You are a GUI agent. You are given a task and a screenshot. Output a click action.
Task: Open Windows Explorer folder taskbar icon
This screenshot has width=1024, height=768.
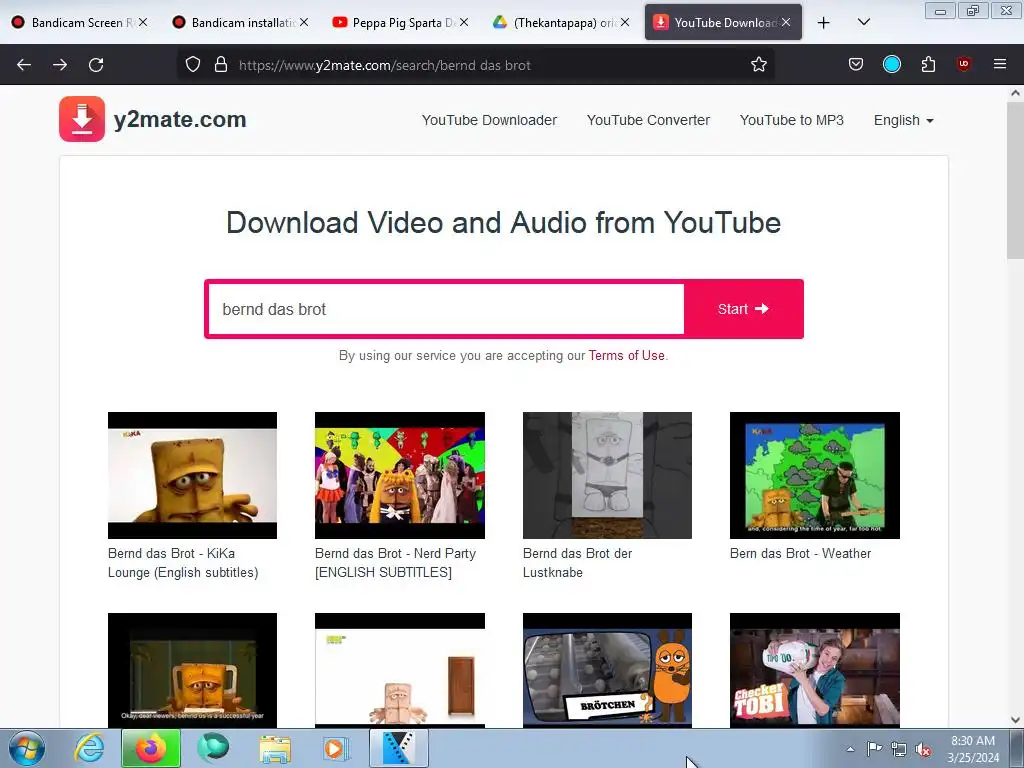tap(275, 748)
